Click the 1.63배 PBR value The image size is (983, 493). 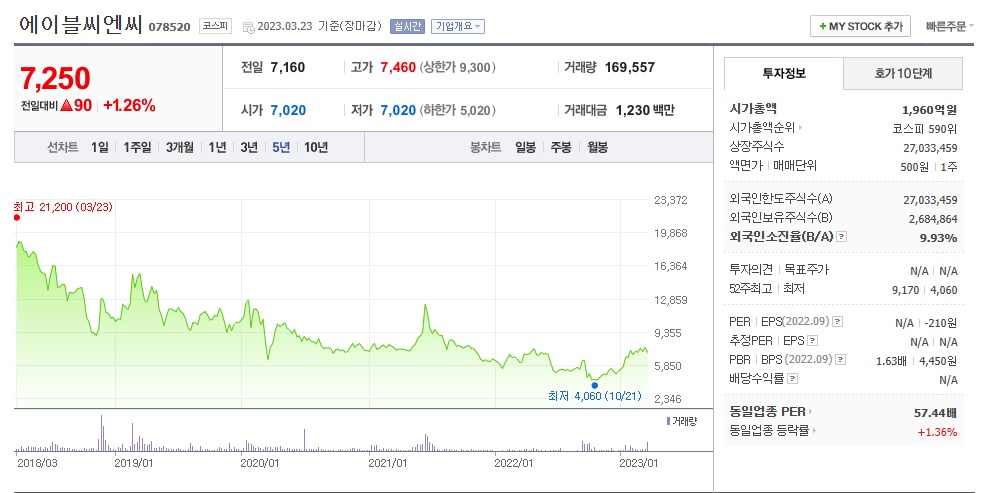coord(891,361)
